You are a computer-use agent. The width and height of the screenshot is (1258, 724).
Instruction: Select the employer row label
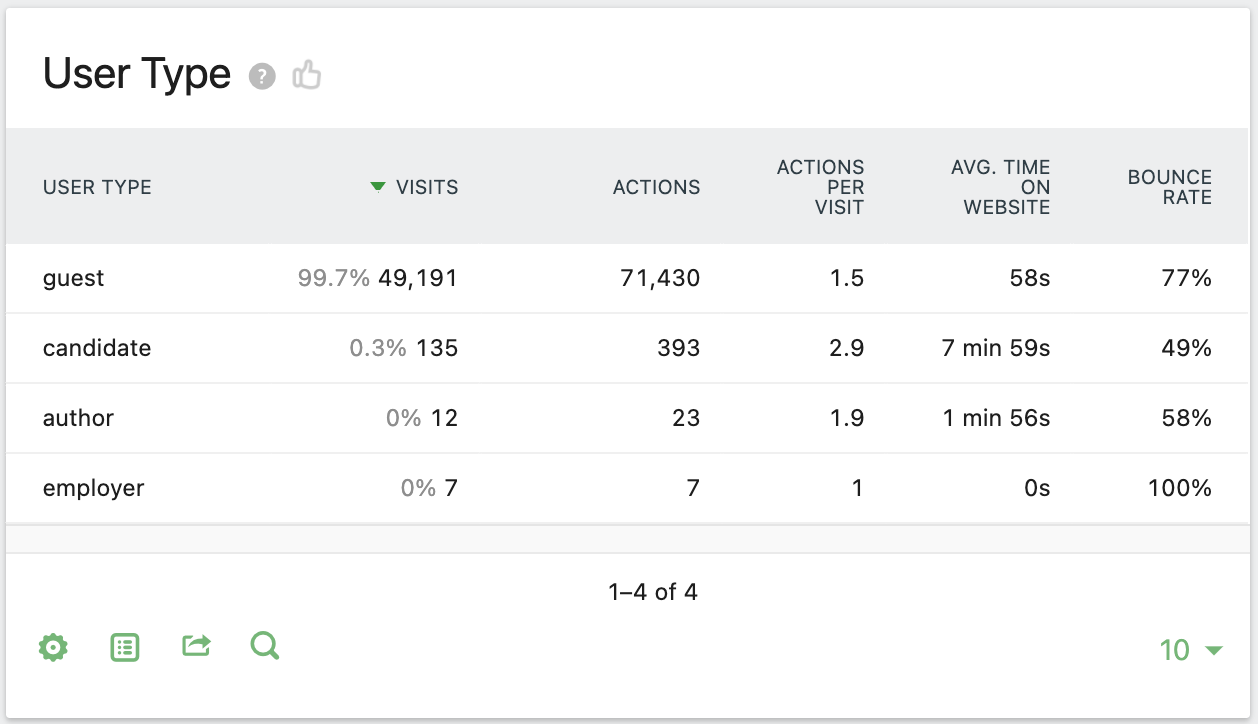tap(93, 488)
